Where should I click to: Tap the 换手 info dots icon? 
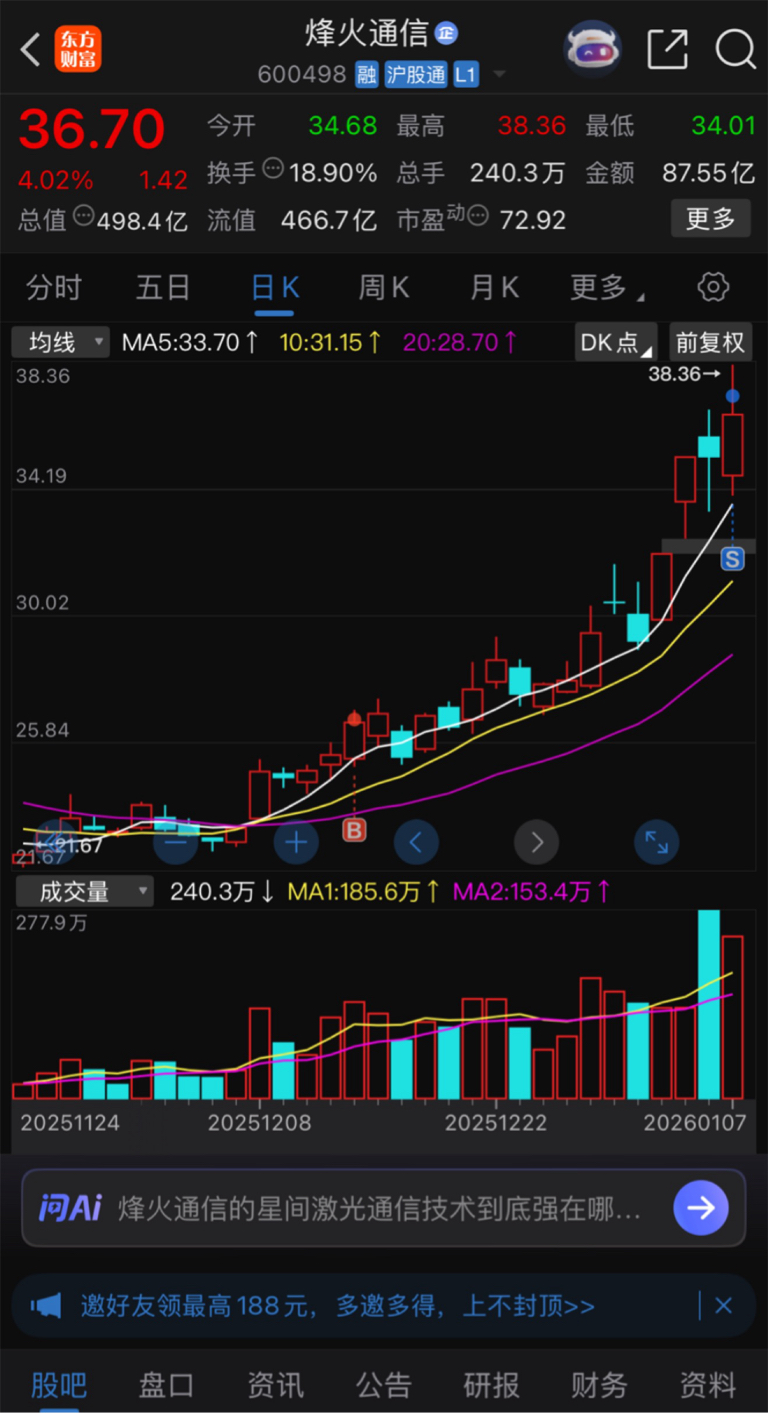273,169
